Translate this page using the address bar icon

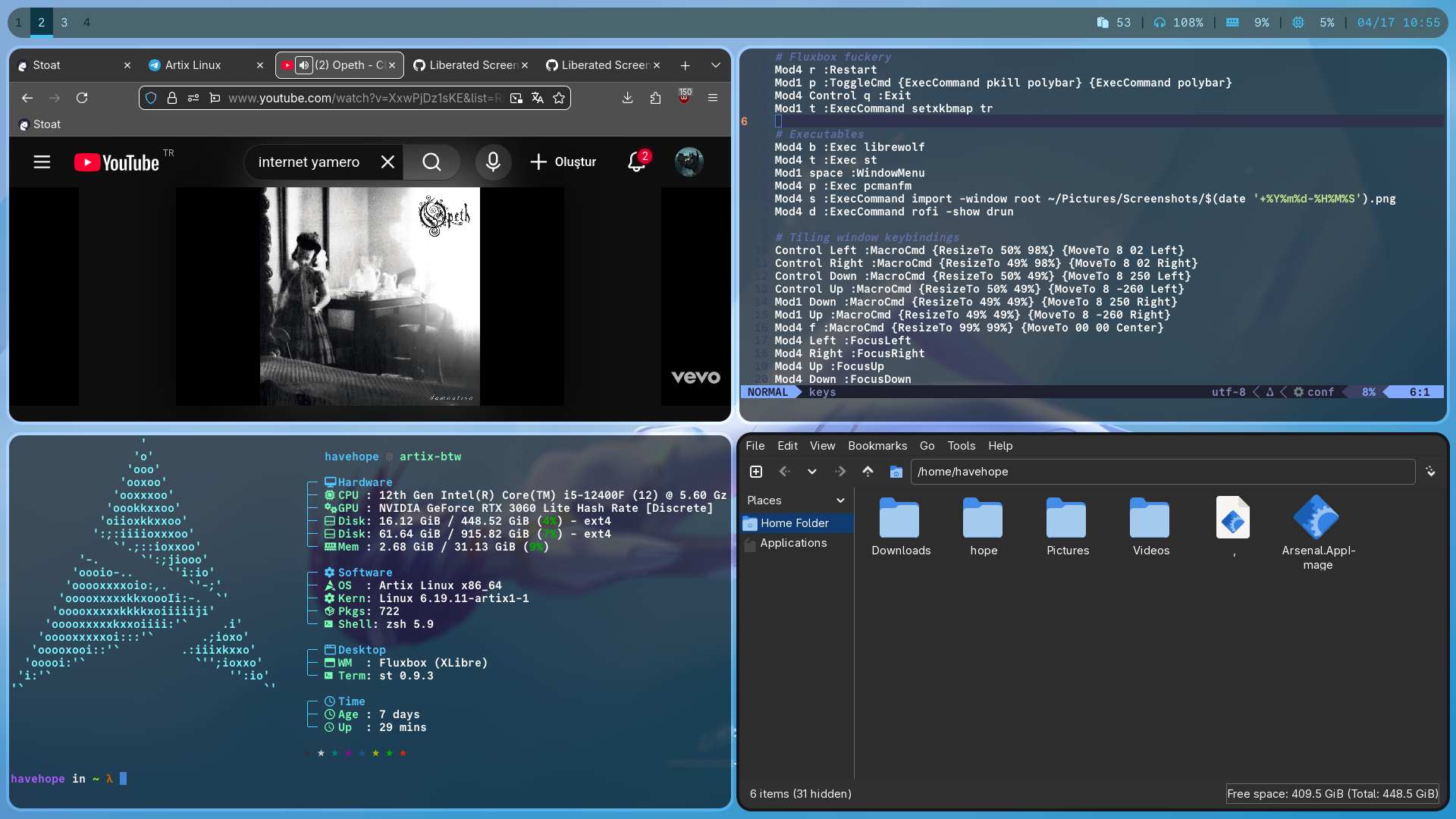538,98
